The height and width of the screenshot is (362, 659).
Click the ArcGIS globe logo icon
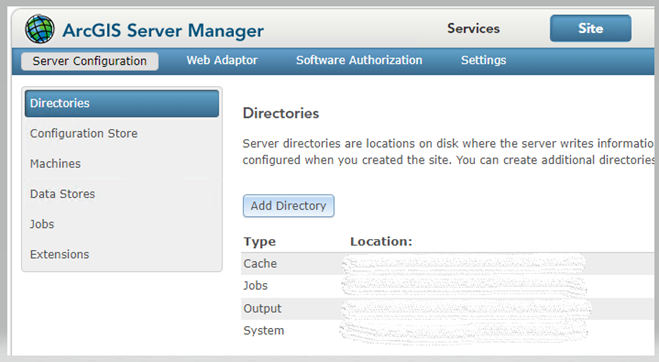click(40, 29)
